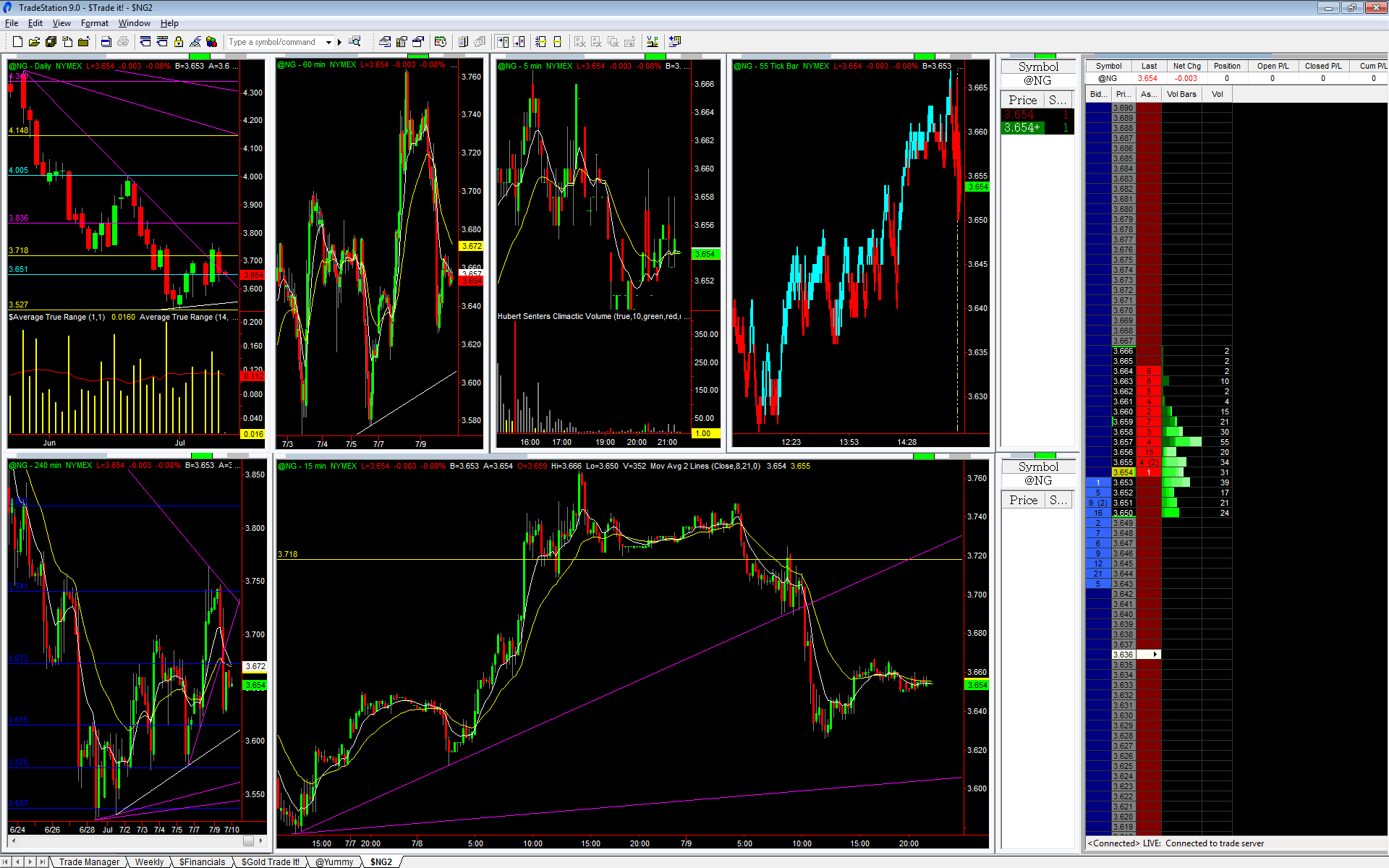Switch to the Trade Manager workspace tab
The image size is (1389, 868).
click(89, 861)
